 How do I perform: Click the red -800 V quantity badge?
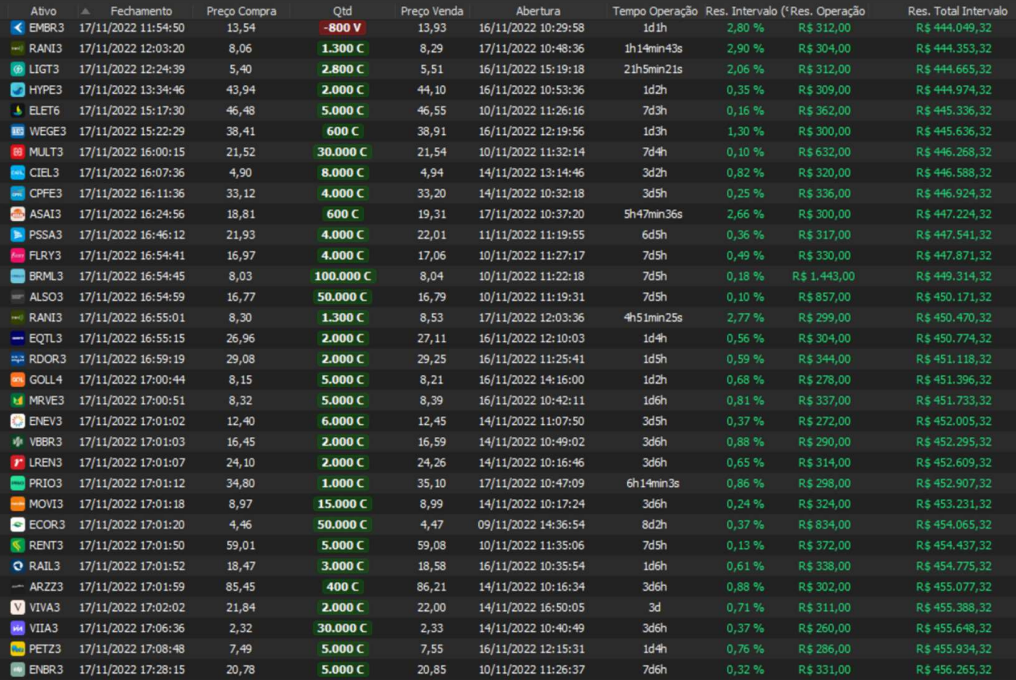pos(342,27)
